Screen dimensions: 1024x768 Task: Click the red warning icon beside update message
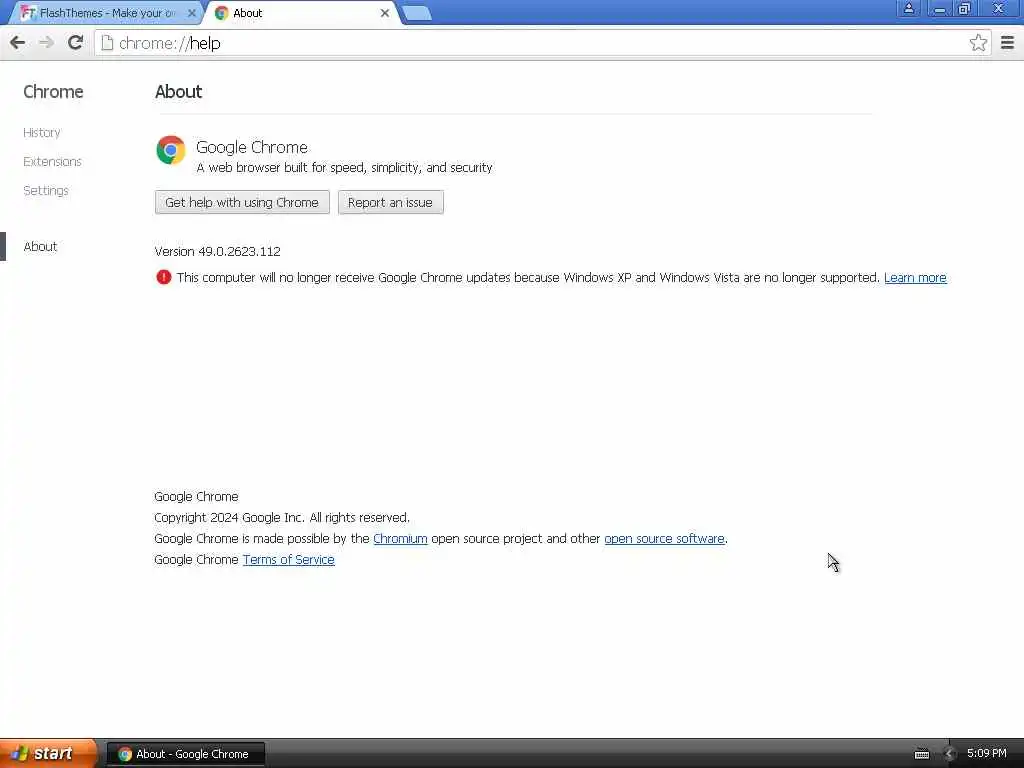tap(163, 277)
